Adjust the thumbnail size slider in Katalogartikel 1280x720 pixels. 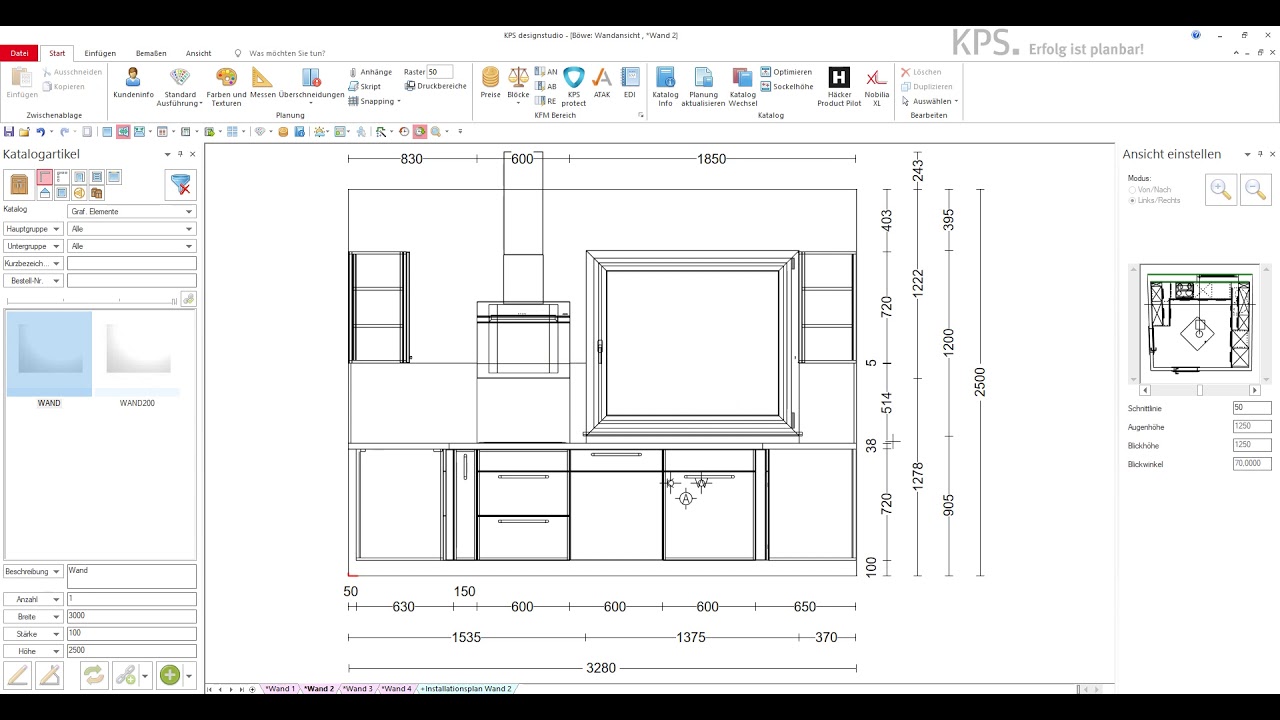[92, 299]
